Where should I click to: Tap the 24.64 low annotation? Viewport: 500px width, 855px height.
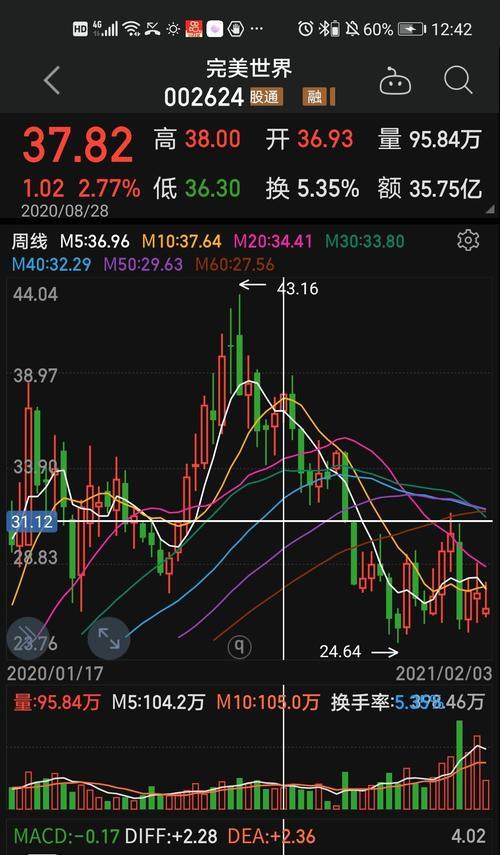point(340,651)
